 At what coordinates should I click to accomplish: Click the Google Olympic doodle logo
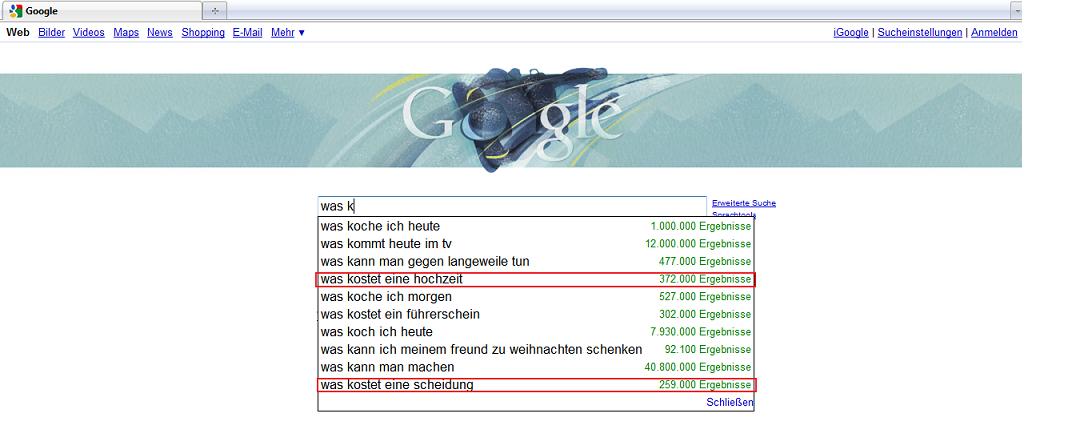(x=510, y=120)
